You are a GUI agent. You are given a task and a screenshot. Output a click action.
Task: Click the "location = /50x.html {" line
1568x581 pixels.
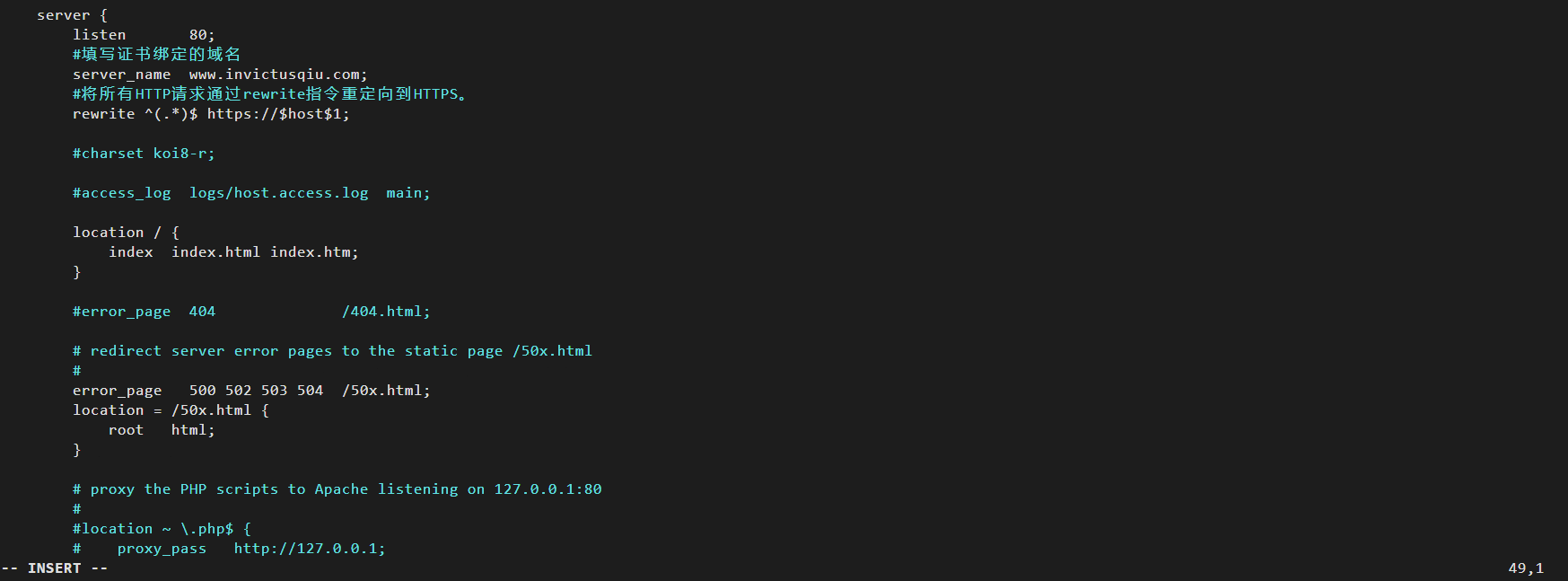coord(171,410)
